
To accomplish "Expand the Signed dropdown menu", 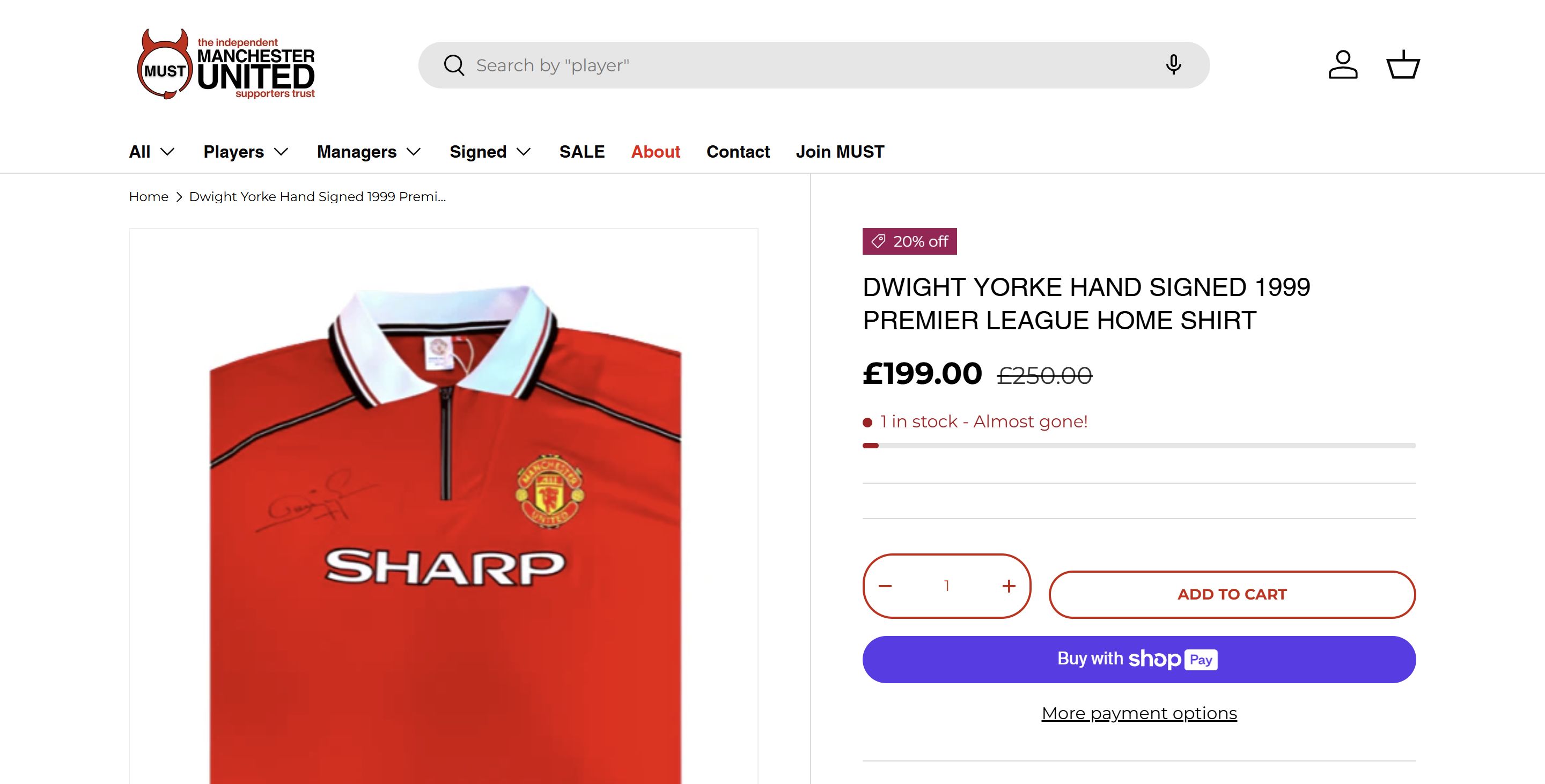I will (490, 152).
